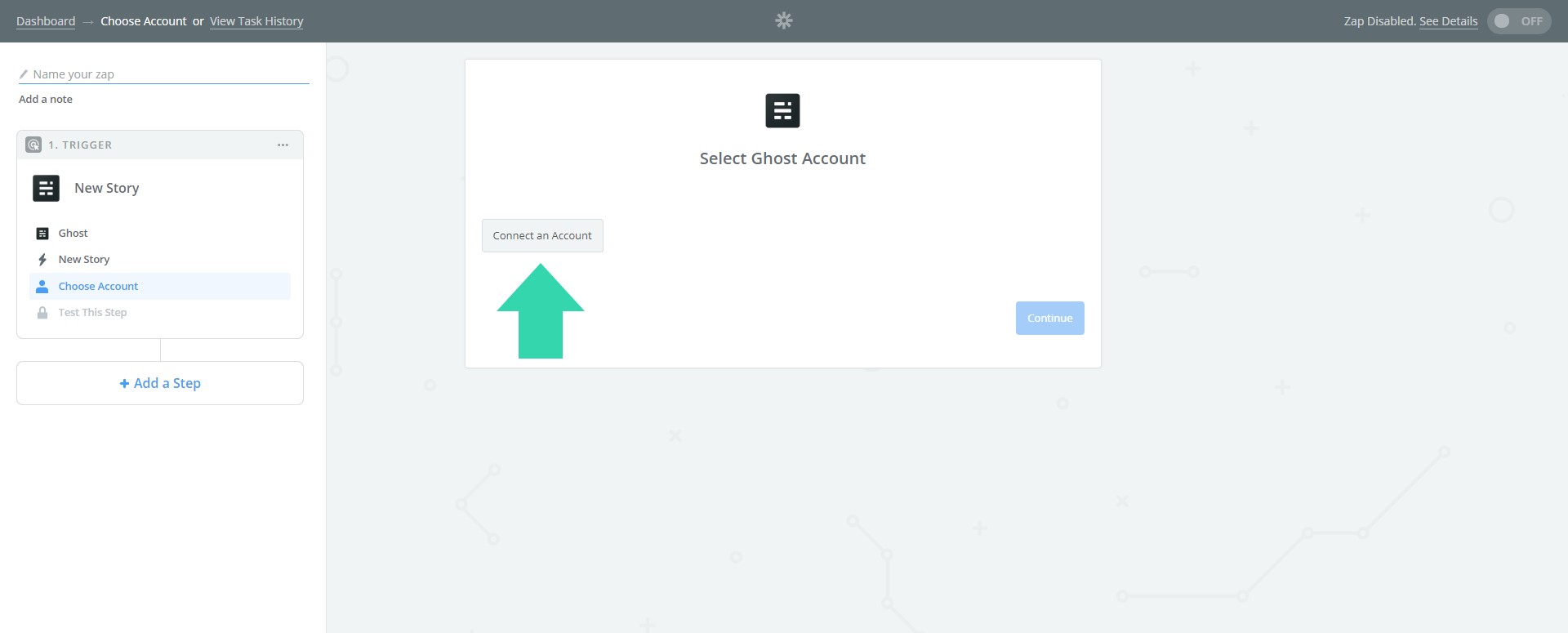Toggle the zap OFF switch on
The image size is (1568, 633).
pos(1518,21)
